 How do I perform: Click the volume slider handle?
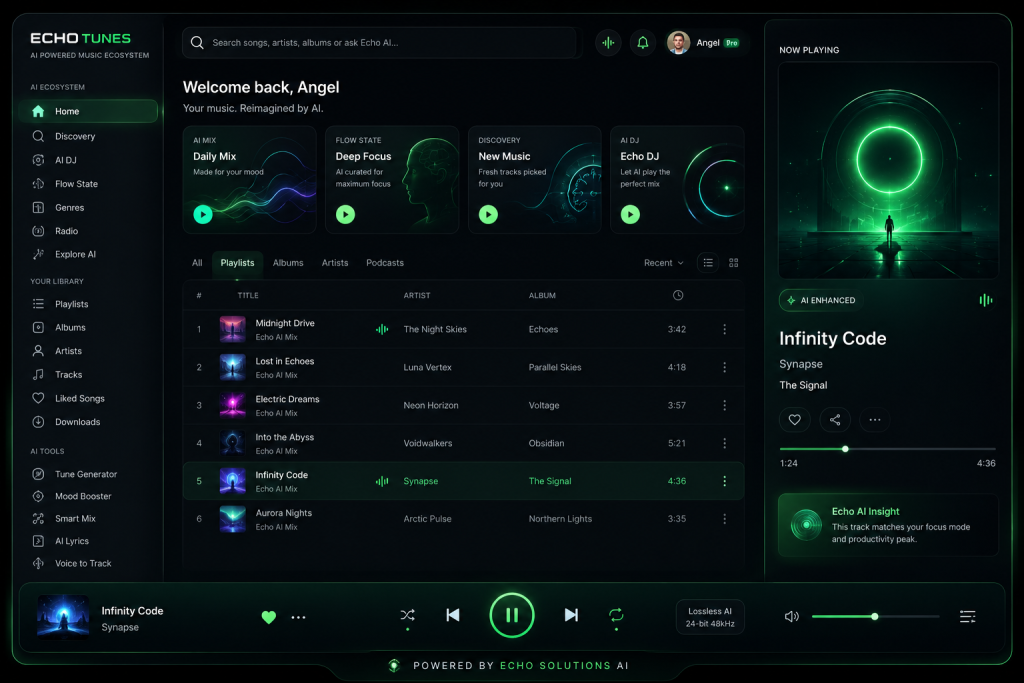874,616
